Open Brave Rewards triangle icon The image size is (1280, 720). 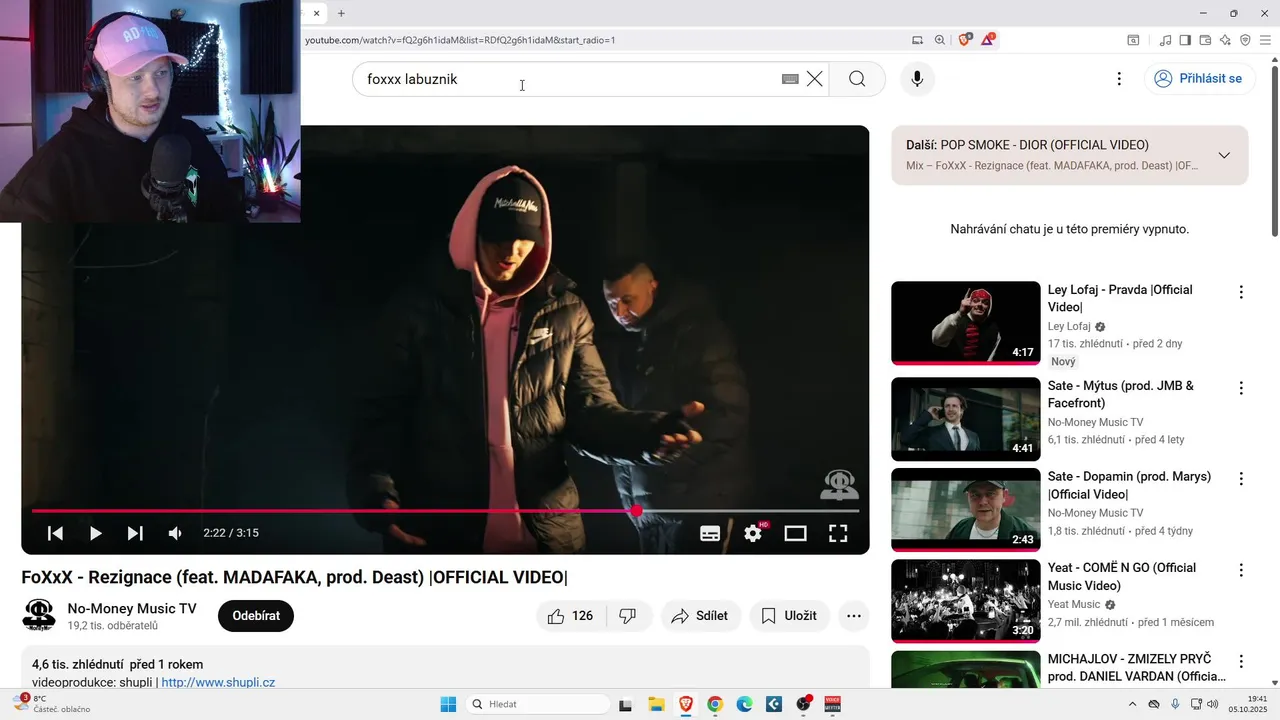click(988, 40)
